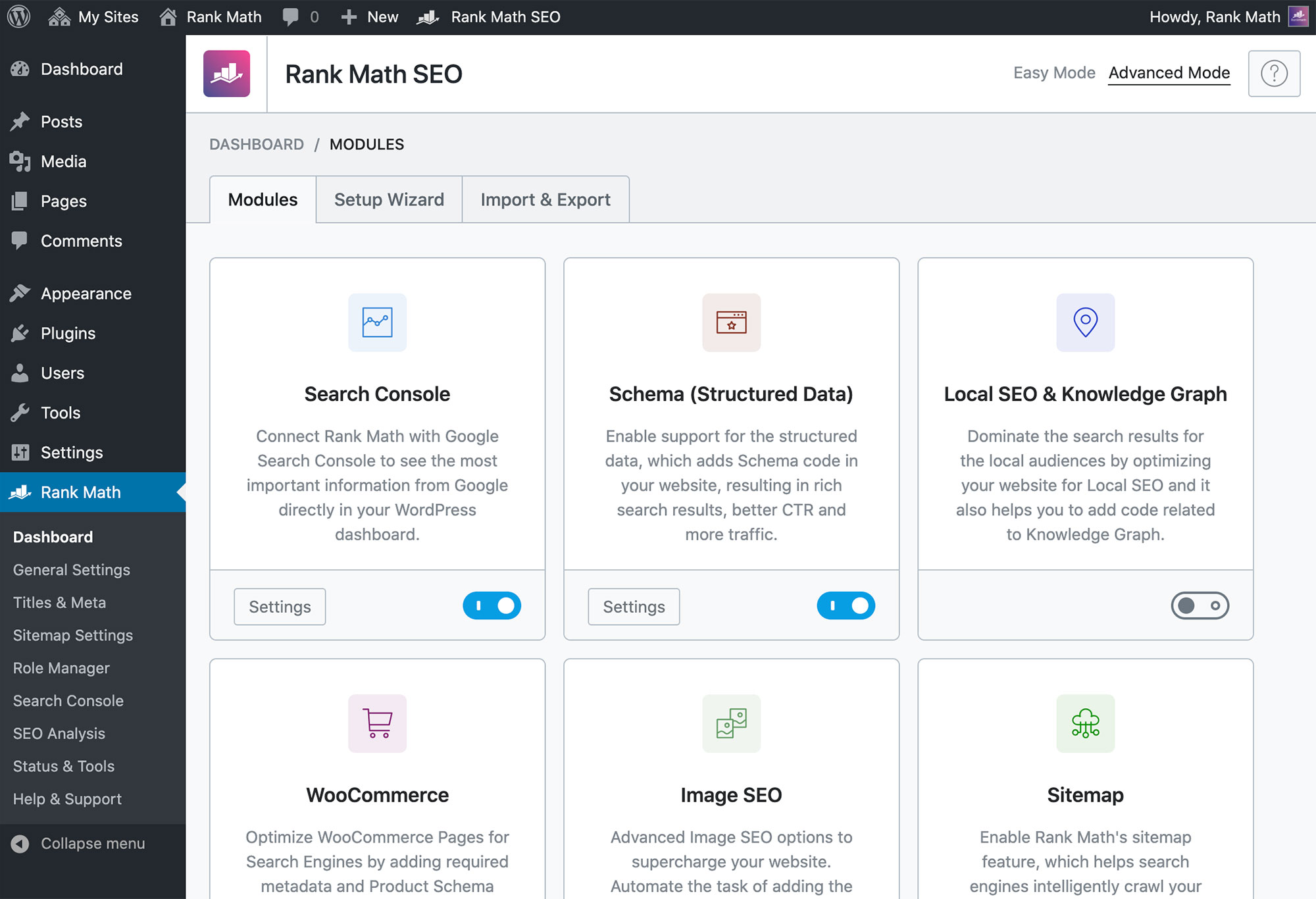Switch to the Setup Wizard tab

tap(389, 199)
